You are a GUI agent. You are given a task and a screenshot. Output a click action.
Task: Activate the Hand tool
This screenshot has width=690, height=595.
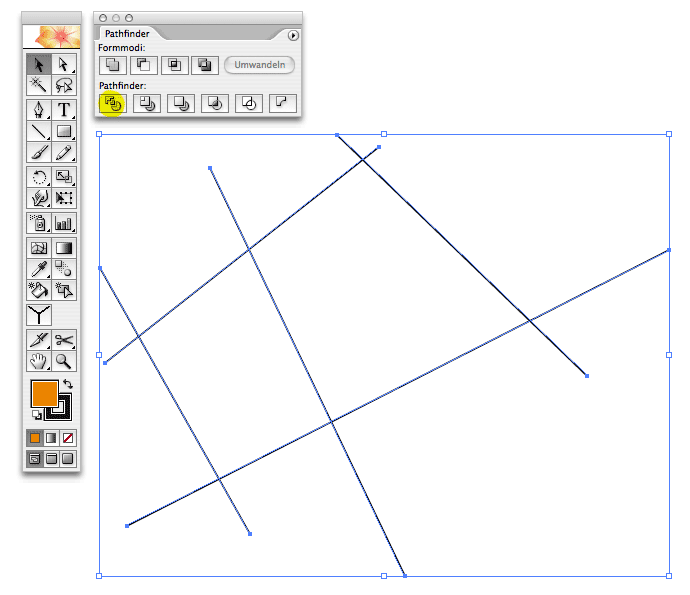[x=39, y=361]
